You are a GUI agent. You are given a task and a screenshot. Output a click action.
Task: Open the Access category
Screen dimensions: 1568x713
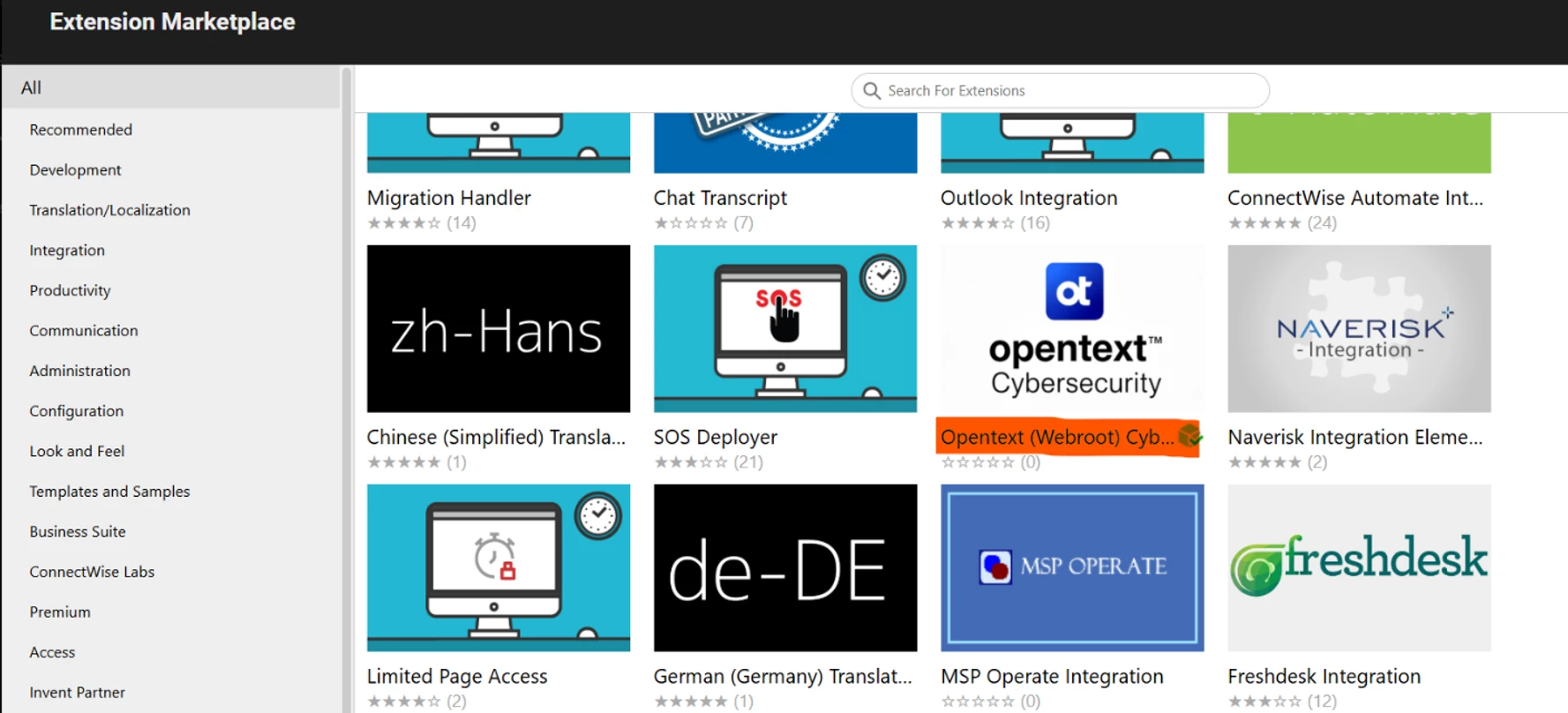click(52, 652)
